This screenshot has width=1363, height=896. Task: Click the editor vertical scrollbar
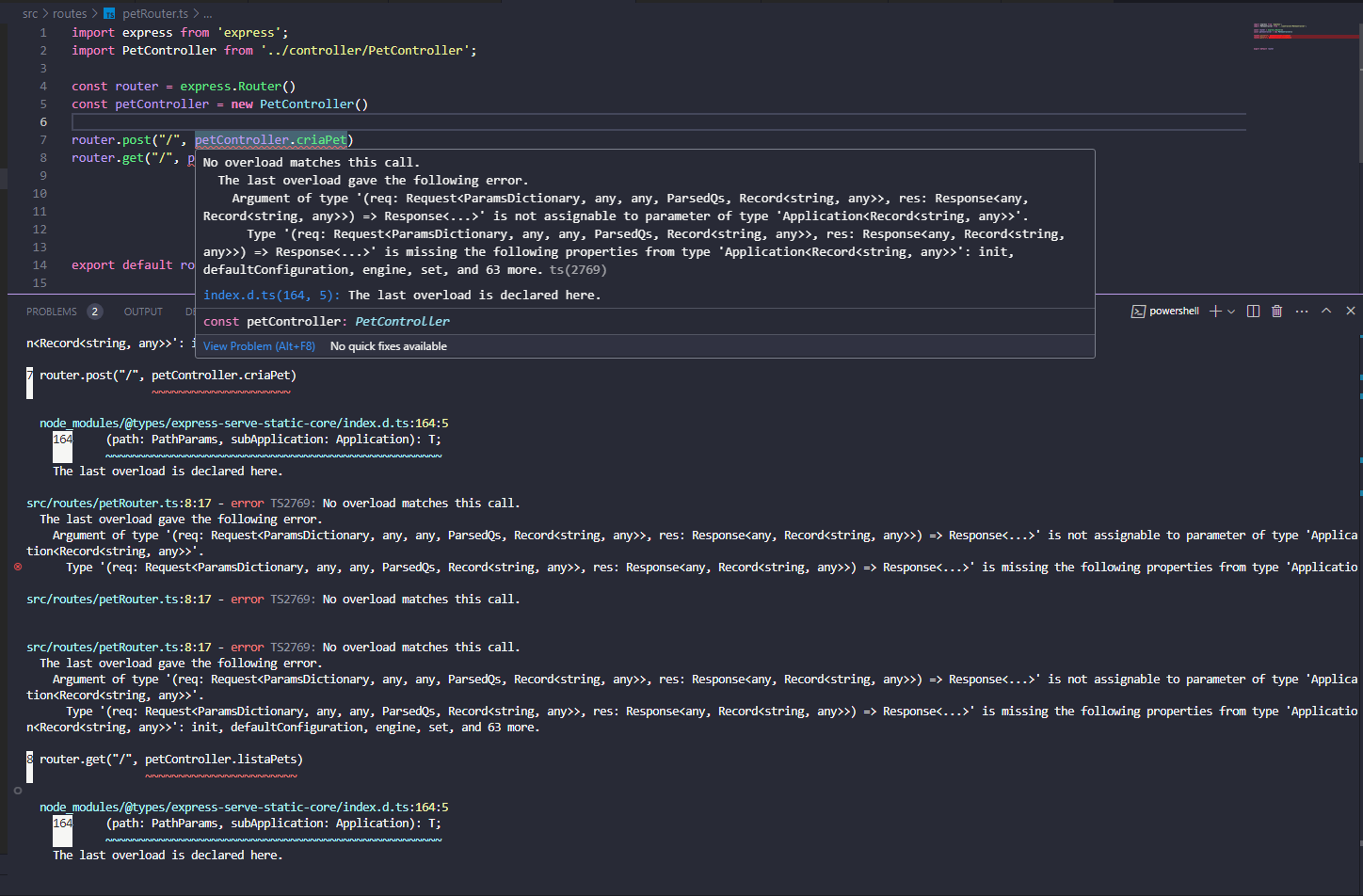1359,94
